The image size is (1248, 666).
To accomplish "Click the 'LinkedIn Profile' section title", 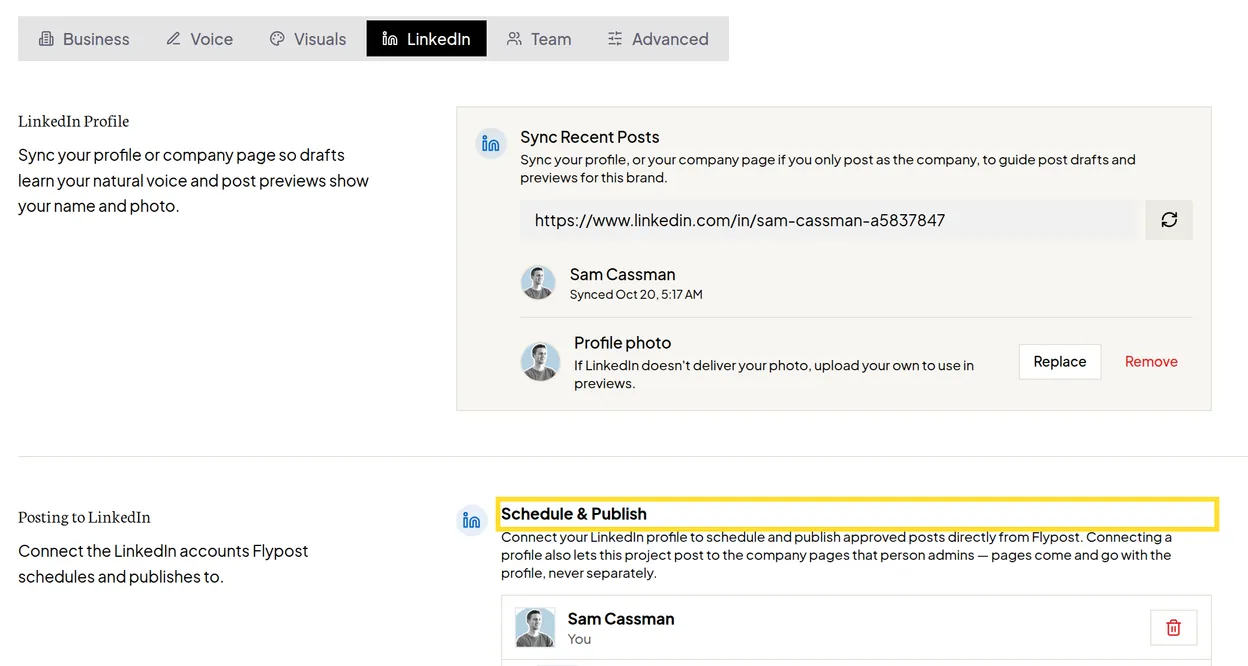I will [x=74, y=121].
